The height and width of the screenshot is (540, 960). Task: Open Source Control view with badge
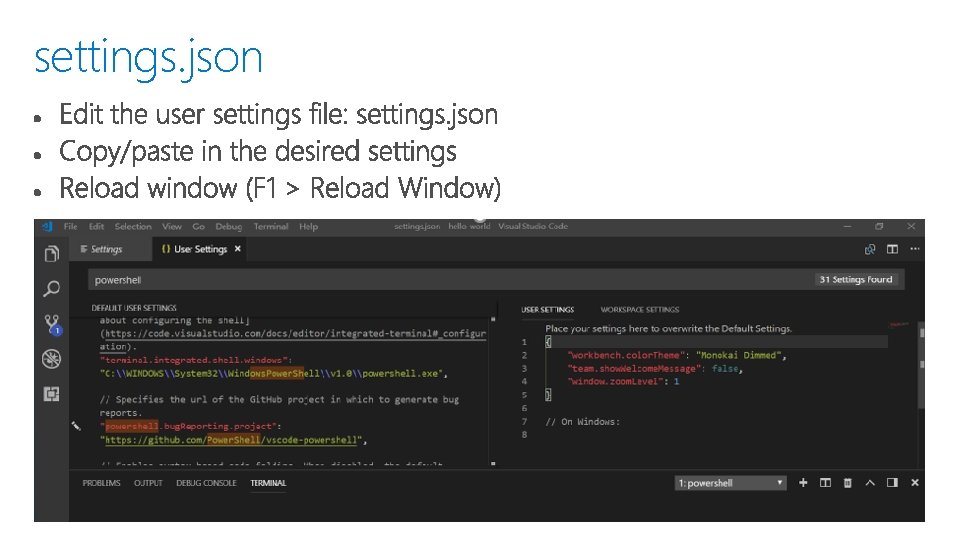[53, 324]
